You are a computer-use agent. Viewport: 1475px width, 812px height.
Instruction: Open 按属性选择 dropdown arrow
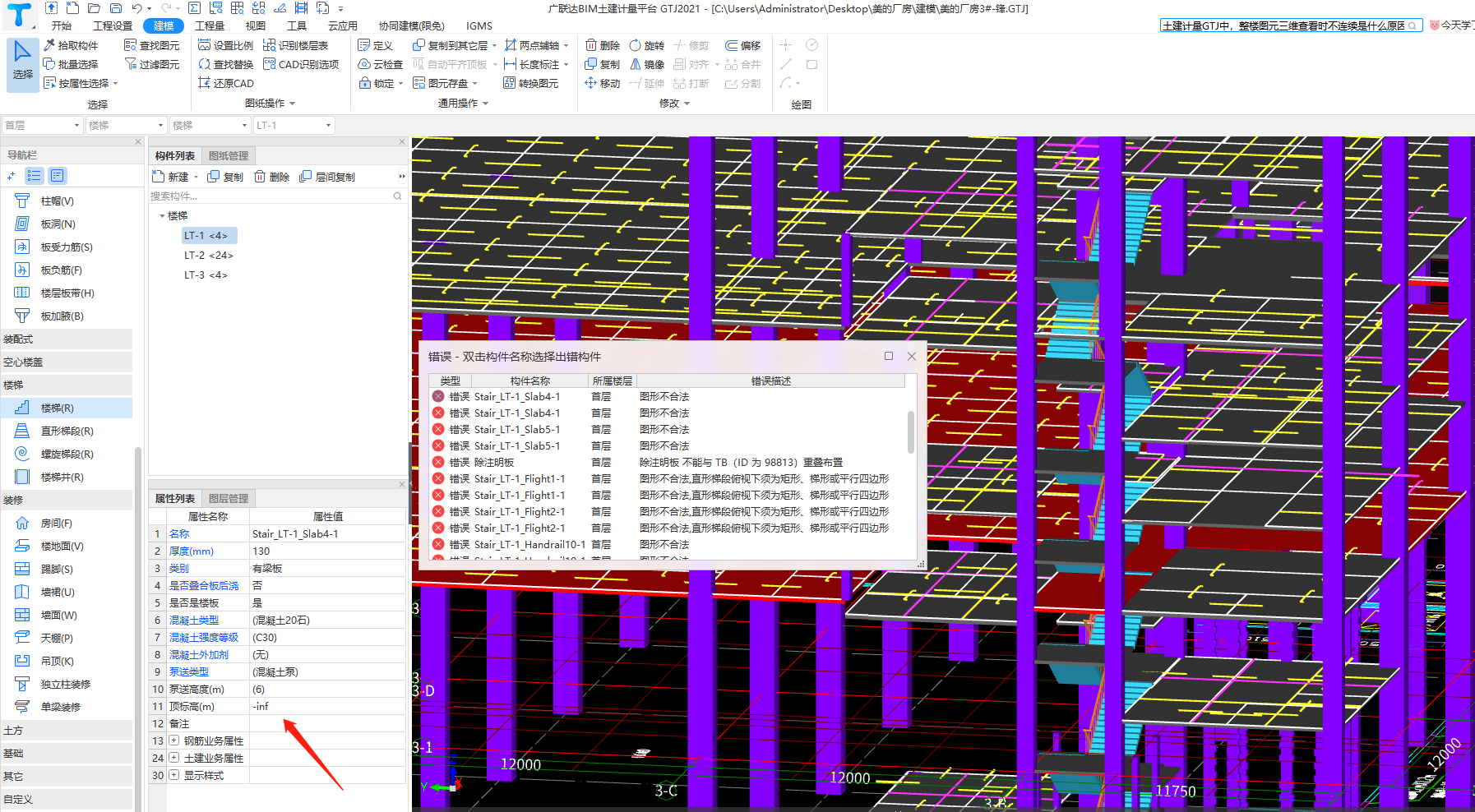point(116,83)
